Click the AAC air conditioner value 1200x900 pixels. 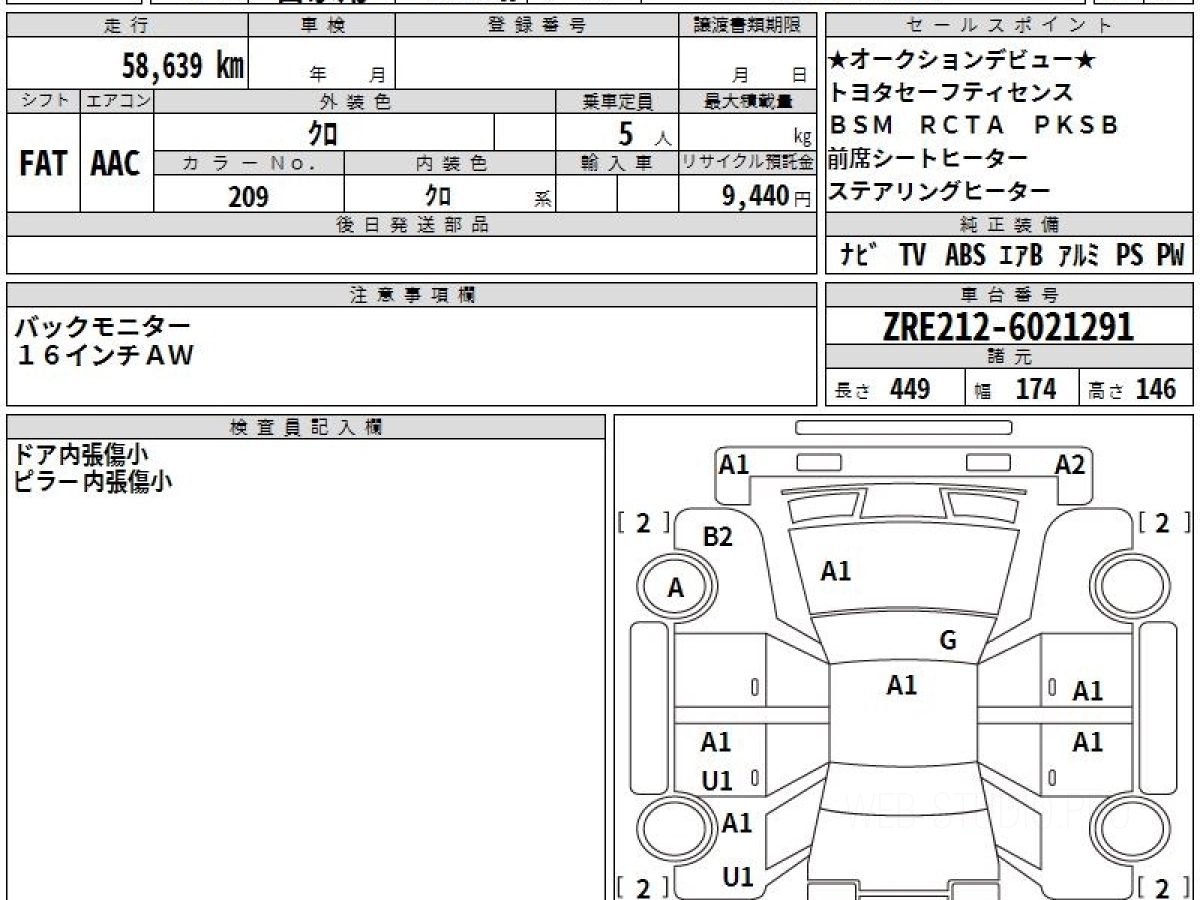click(116, 165)
